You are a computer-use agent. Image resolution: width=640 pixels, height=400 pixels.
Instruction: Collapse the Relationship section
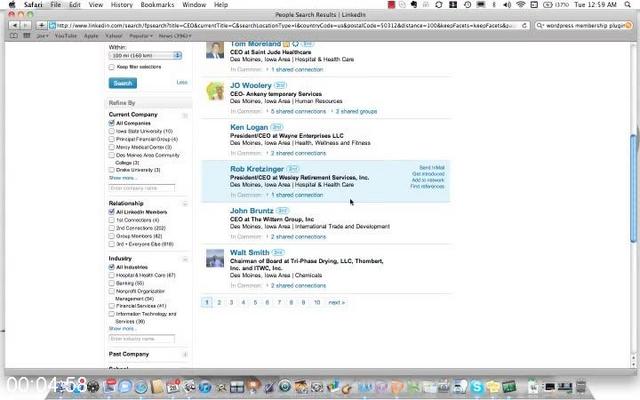(185, 204)
